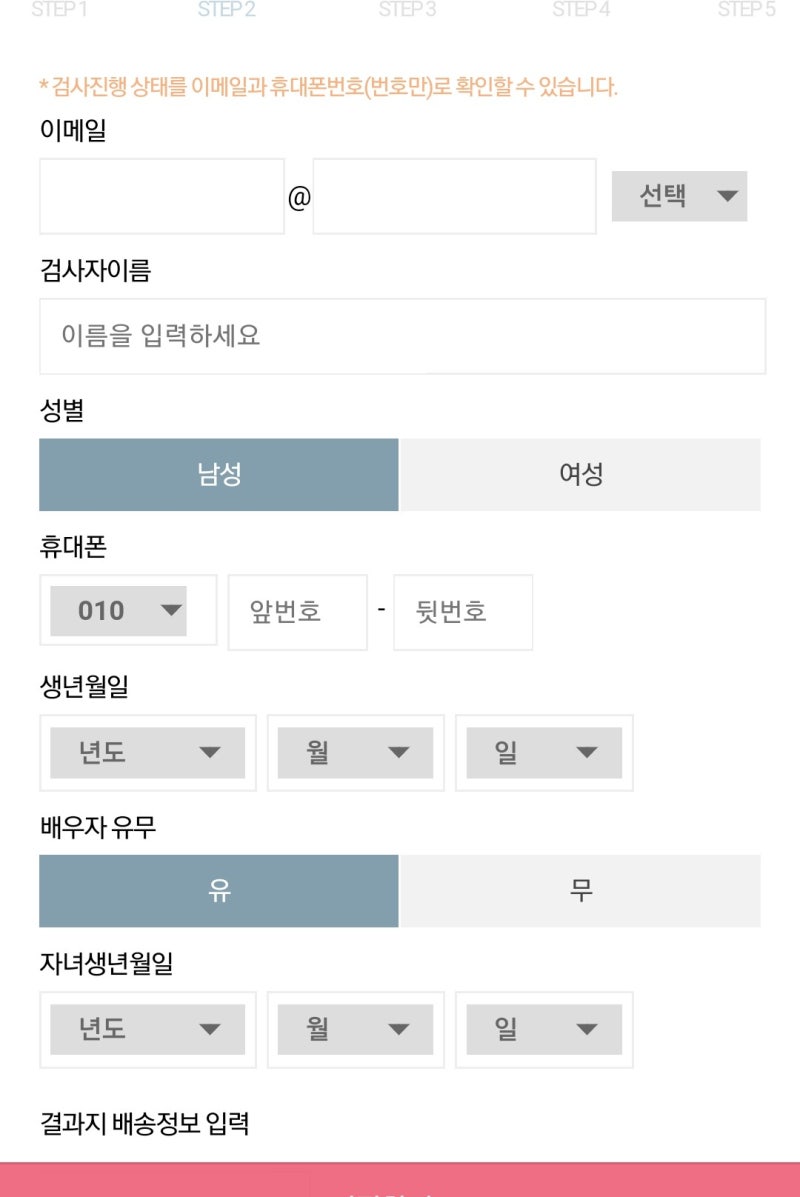Open birth date 년도 dropdown

click(x=147, y=753)
